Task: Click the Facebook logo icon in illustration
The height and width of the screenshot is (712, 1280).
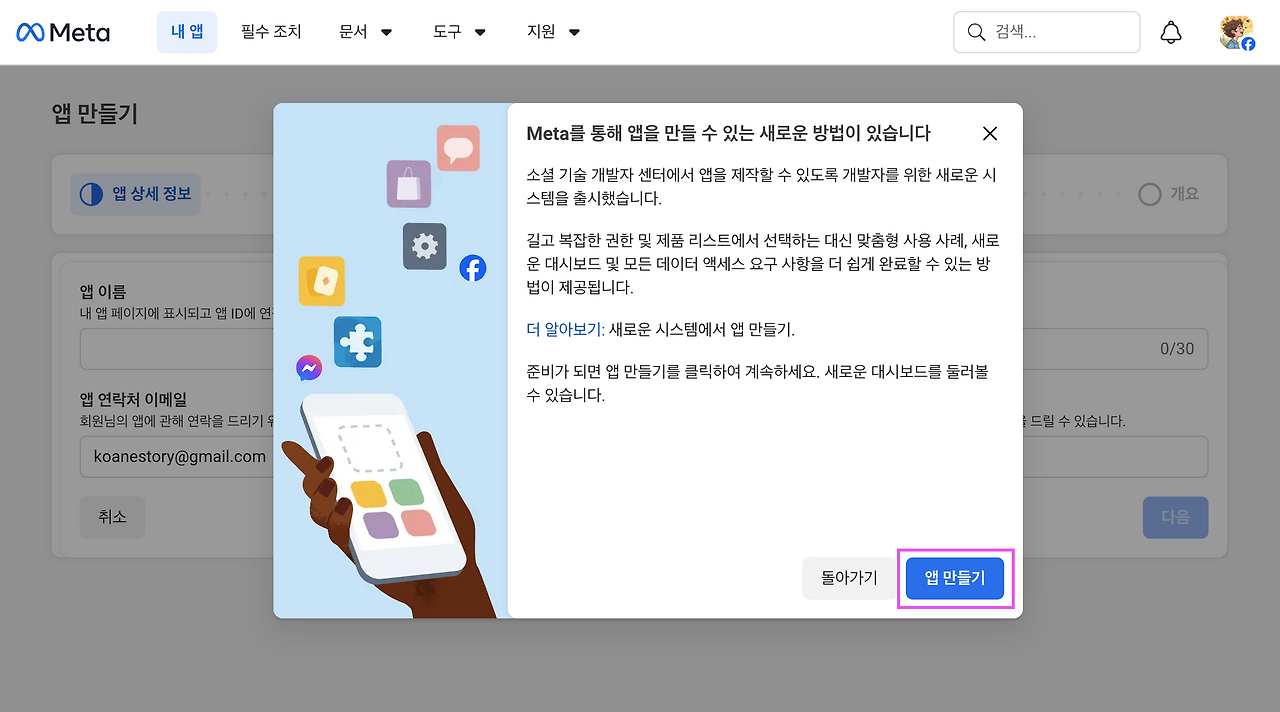Action: [472, 267]
